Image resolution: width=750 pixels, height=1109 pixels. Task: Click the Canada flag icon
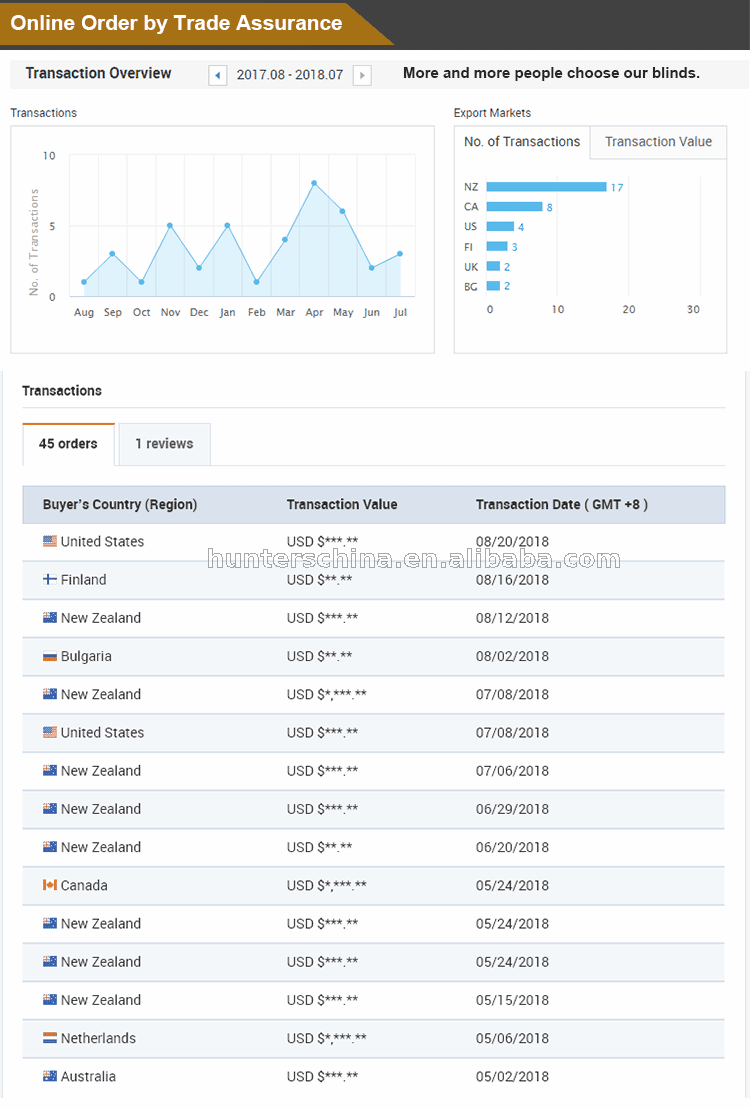(x=50, y=885)
